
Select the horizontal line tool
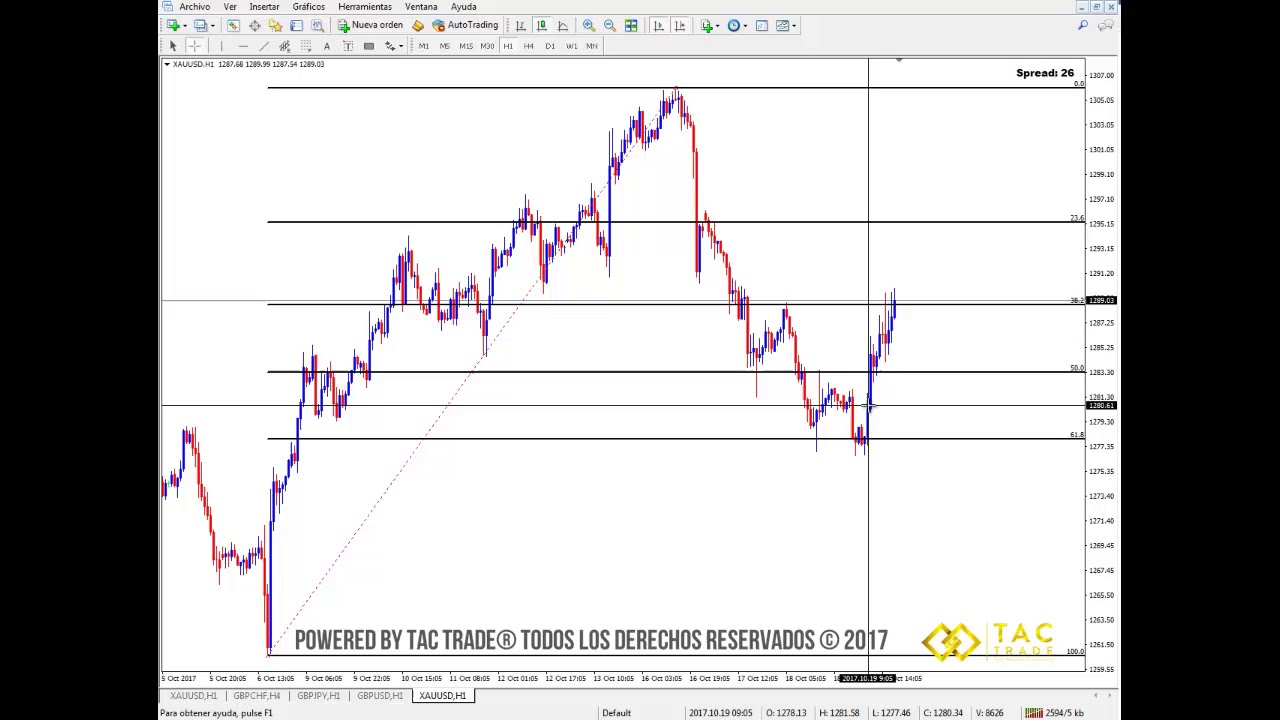[x=243, y=46]
